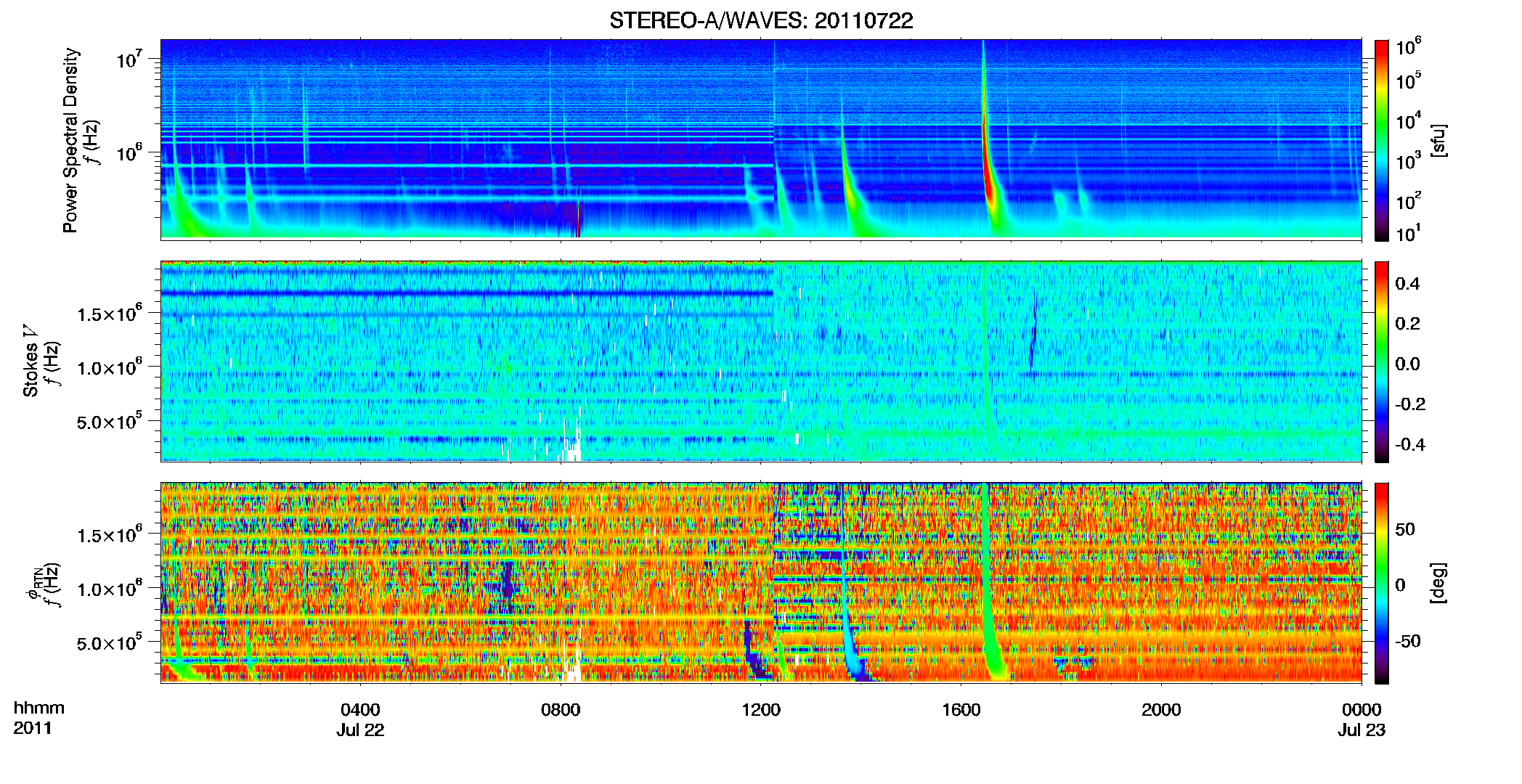
Task: Click the sfu power spectral density colorbar
Action: pos(1382,140)
